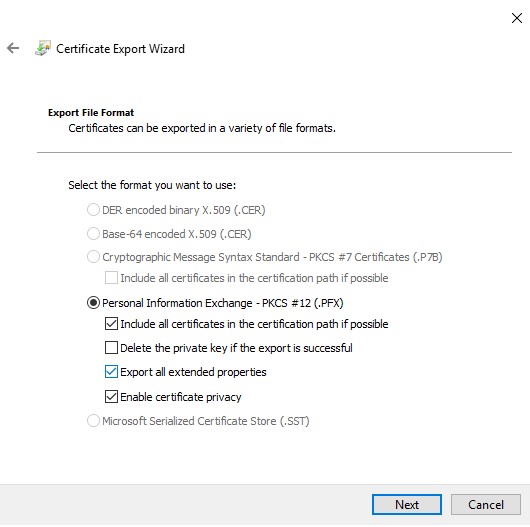This screenshot has height=527, width=530.
Task: Click the Certificate Export Wizard icon
Action: coord(43,48)
